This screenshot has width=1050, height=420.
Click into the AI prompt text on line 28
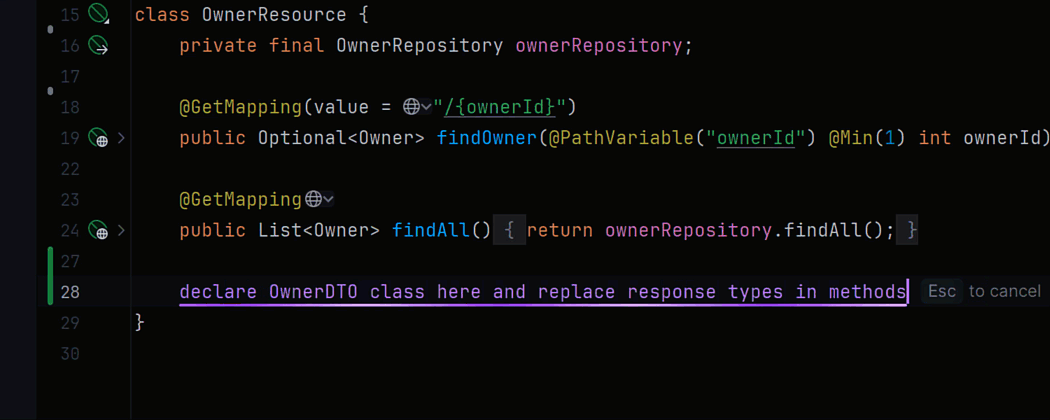tap(542, 292)
